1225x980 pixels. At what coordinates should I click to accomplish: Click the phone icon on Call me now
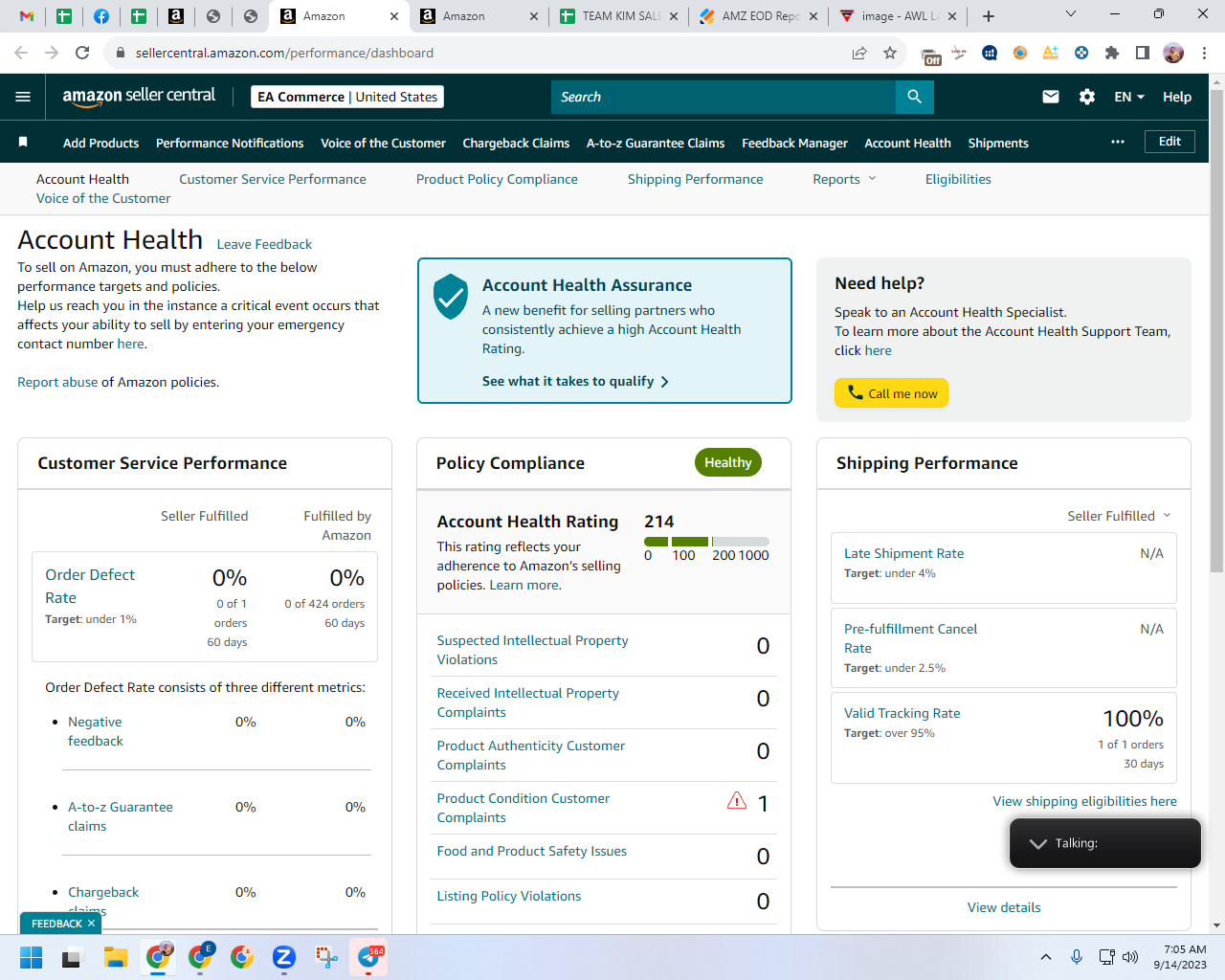[x=856, y=392]
